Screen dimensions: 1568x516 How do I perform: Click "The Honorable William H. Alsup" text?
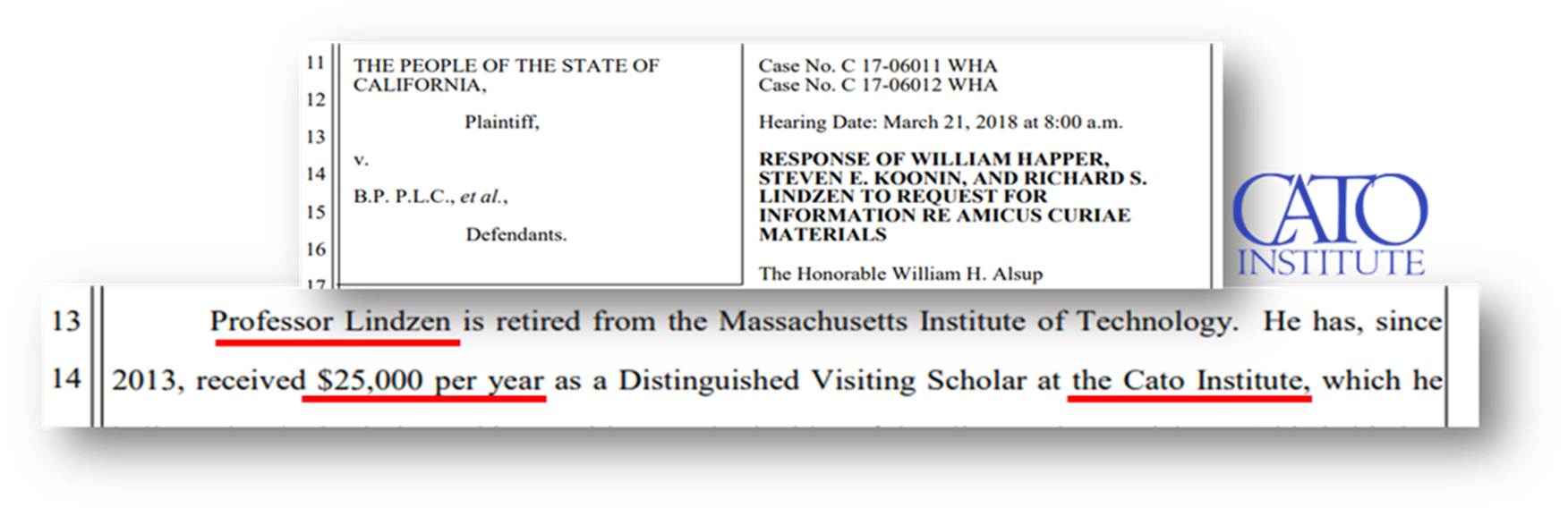900,274
